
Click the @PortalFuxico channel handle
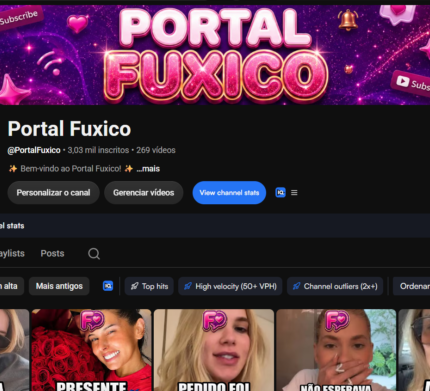point(34,150)
